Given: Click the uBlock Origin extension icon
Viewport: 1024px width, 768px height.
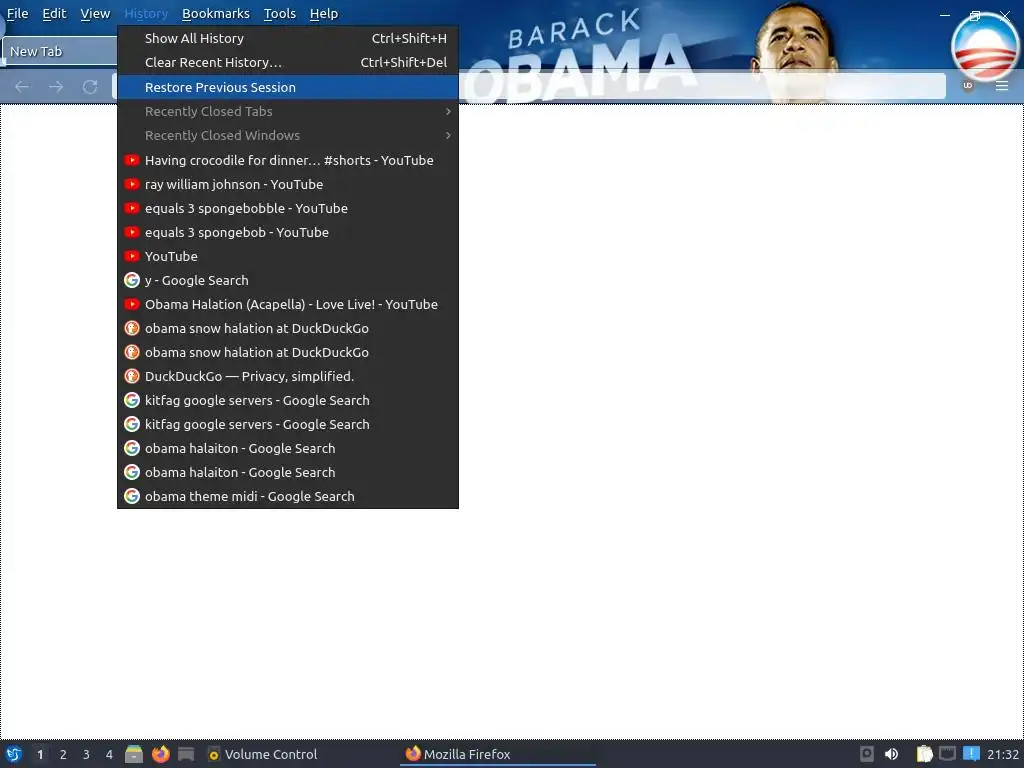Looking at the screenshot, I should click(x=968, y=86).
